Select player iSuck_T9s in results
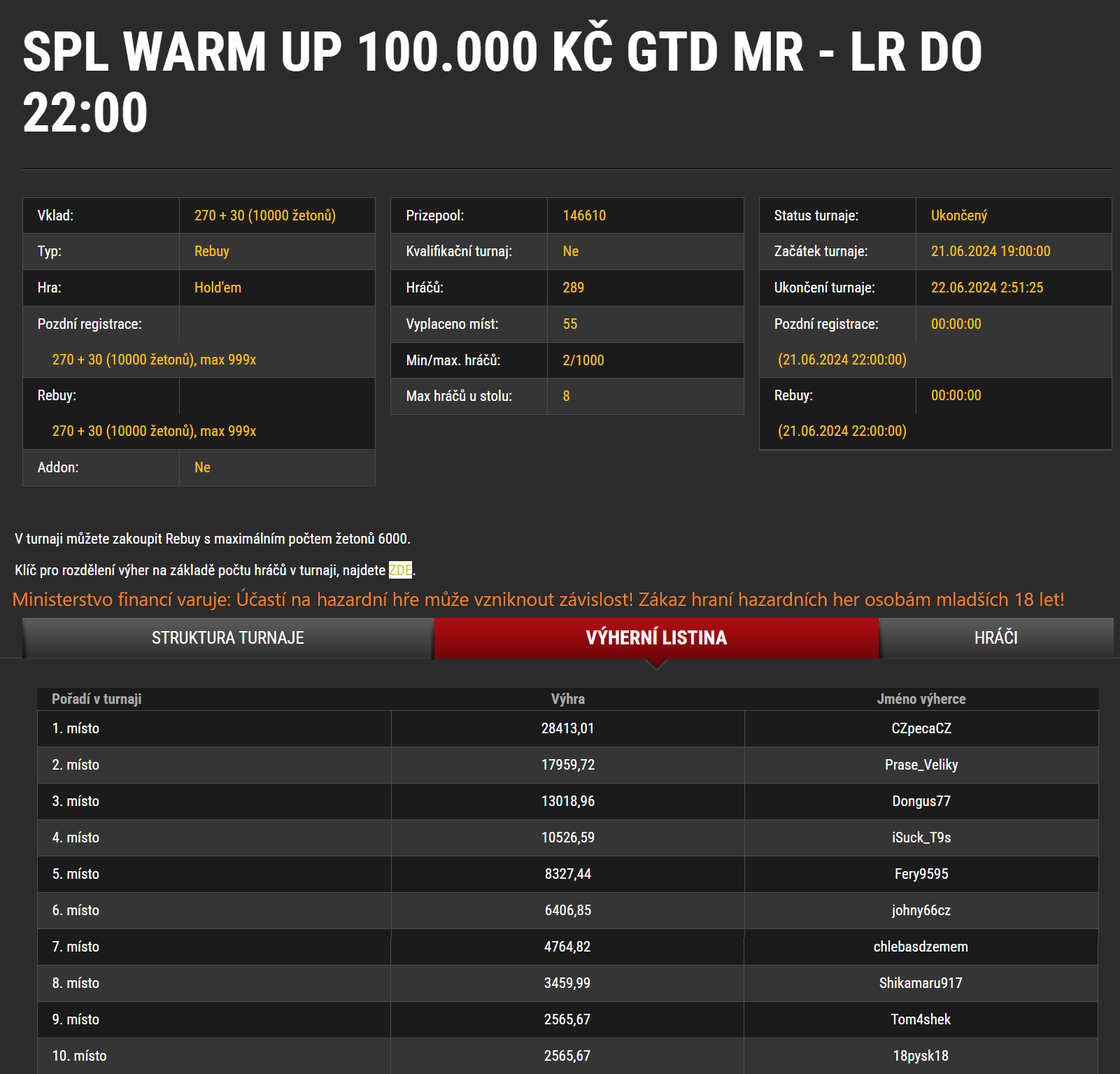The width and height of the screenshot is (1120, 1074). [x=921, y=838]
